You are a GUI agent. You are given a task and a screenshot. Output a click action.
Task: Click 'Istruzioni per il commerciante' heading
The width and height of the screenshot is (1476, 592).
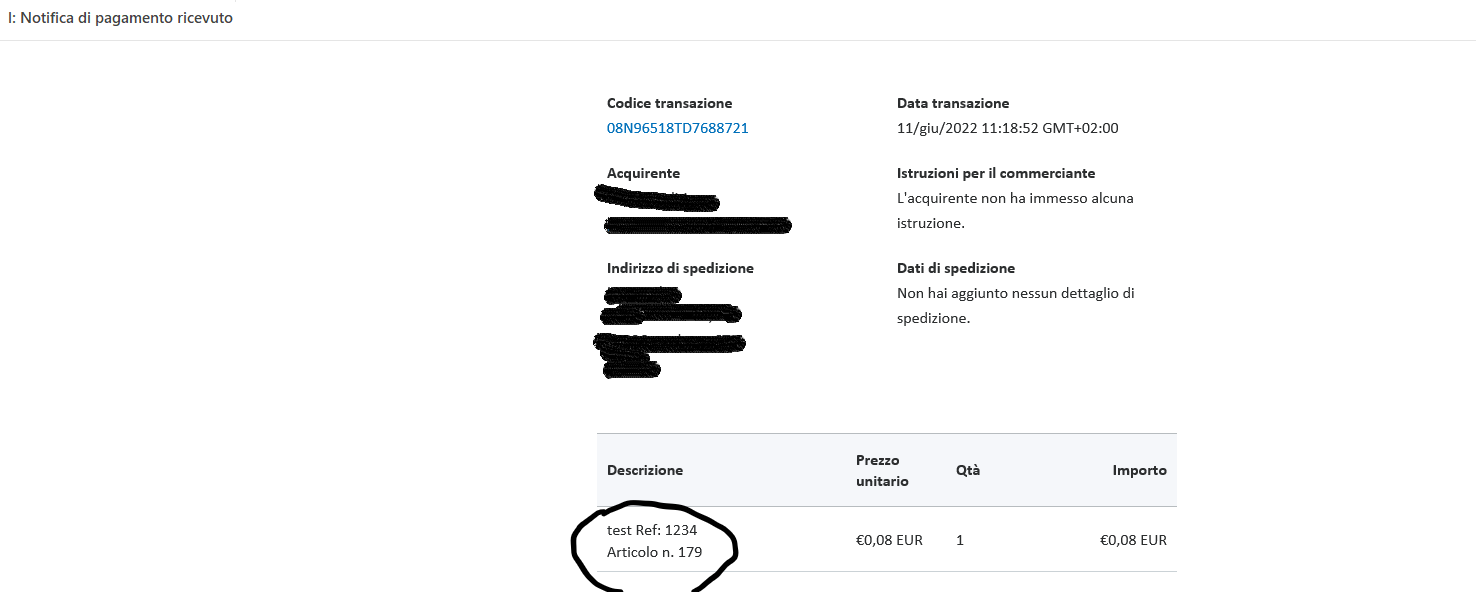click(996, 173)
